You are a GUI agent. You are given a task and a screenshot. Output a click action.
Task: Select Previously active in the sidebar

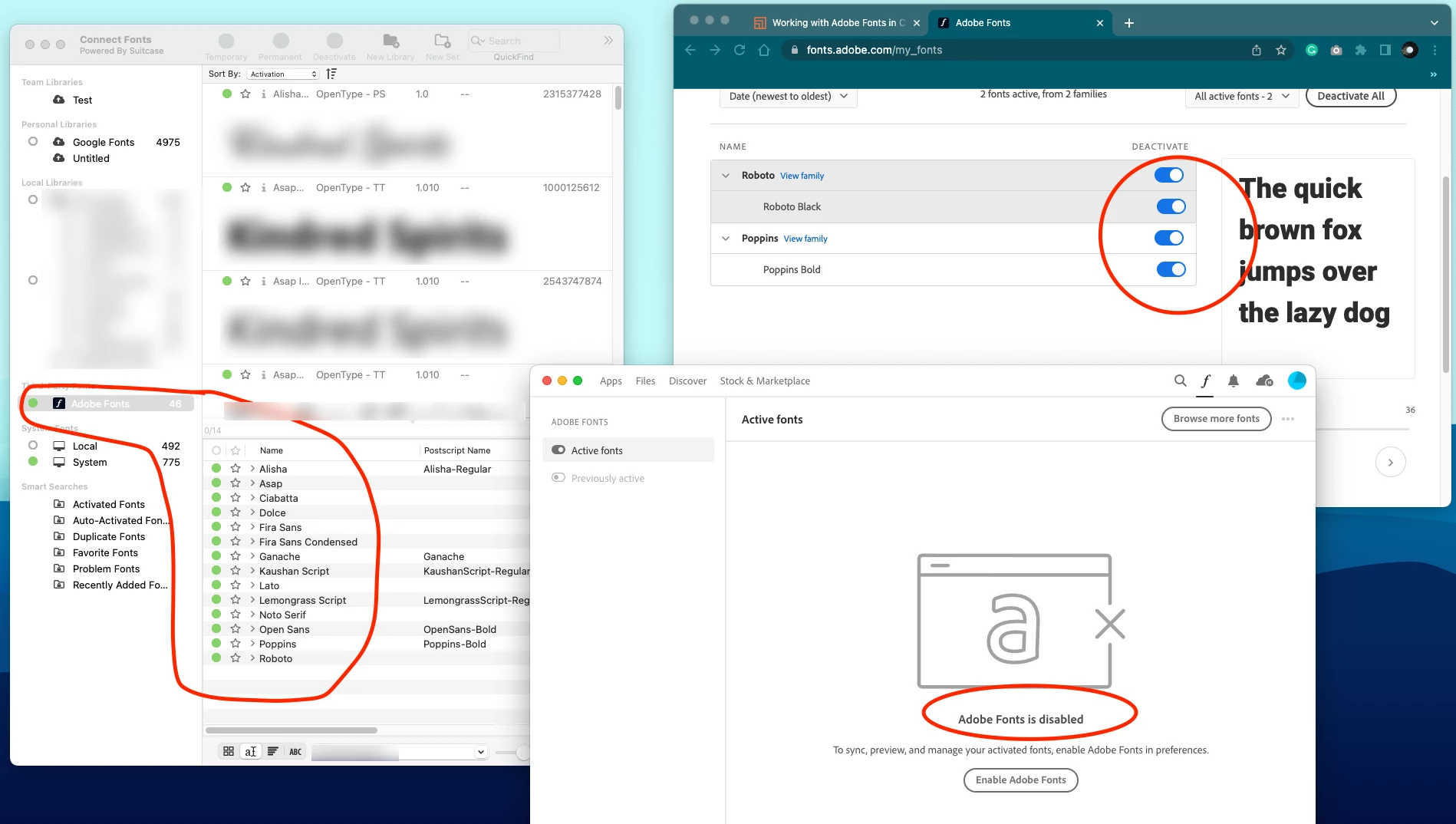pyautogui.click(x=608, y=478)
